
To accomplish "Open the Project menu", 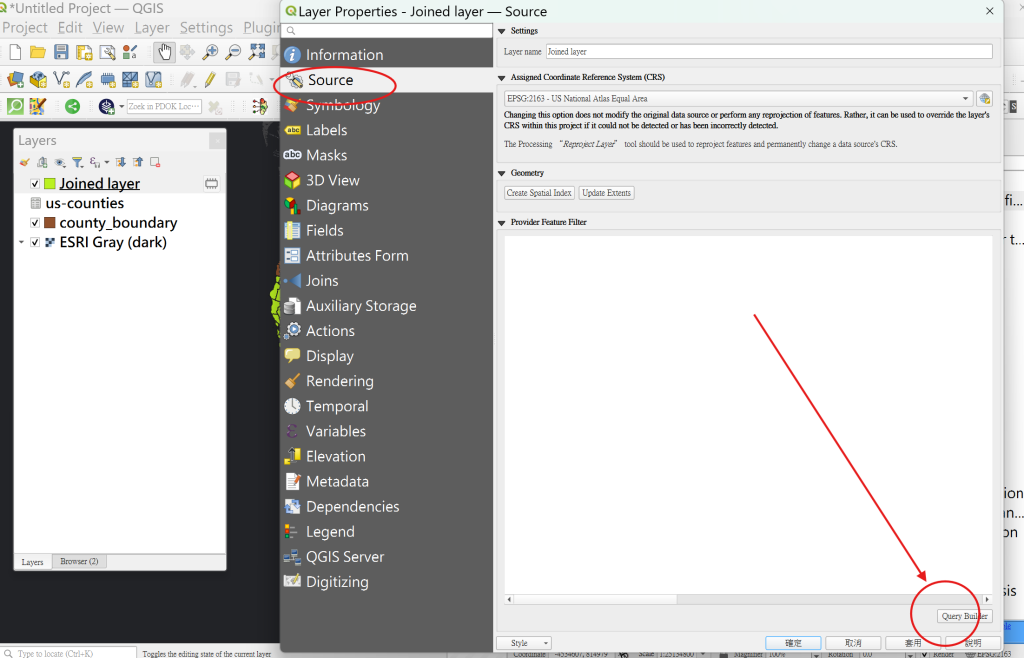I will [25, 27].
